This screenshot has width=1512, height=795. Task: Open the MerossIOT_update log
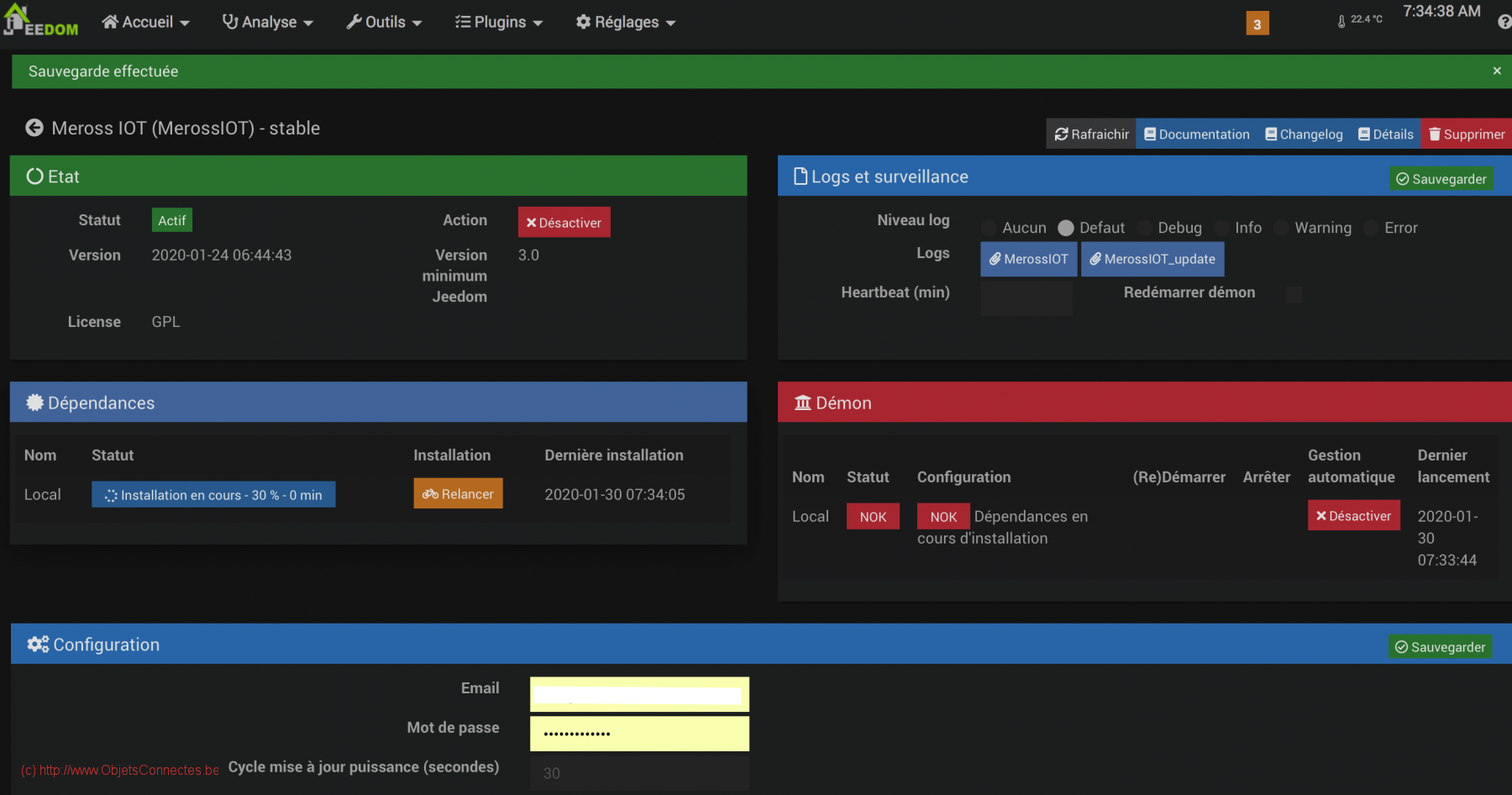tap(1152, 259)
